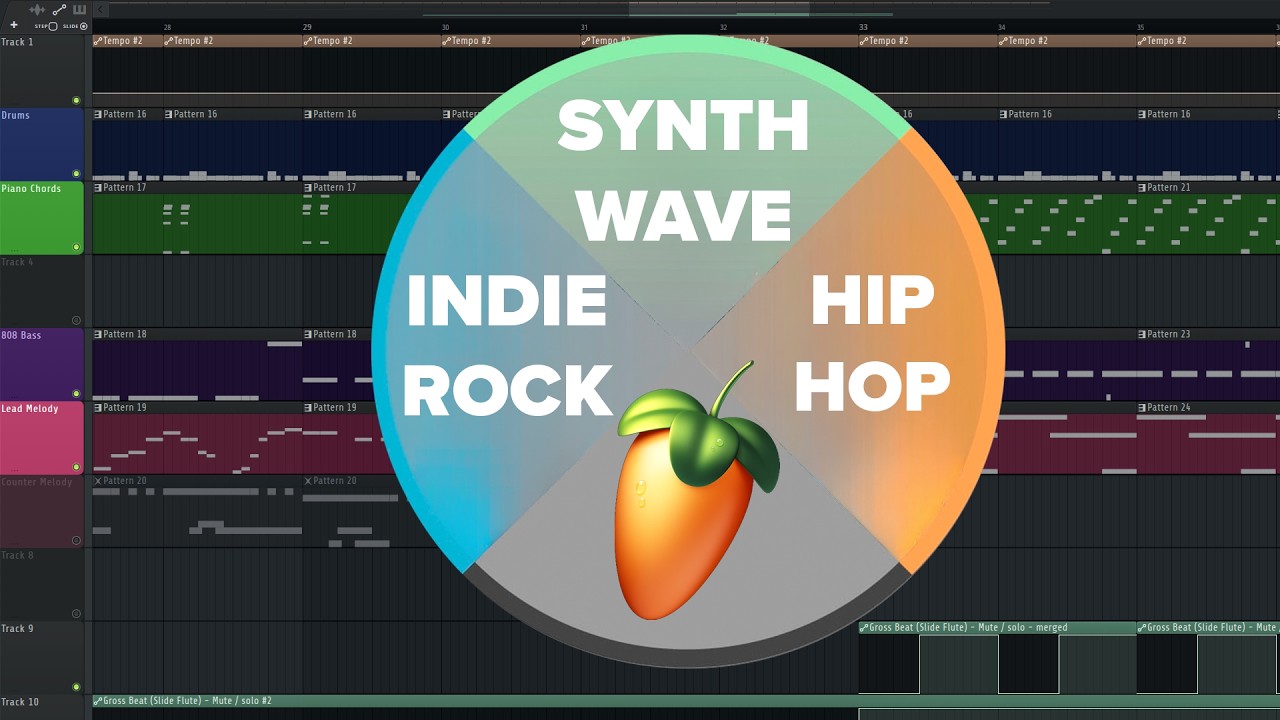This screenshot has width=1280, height=720.
Task: Open clip menu of Tempo #2 at bar 28
Action: [168, 41]
